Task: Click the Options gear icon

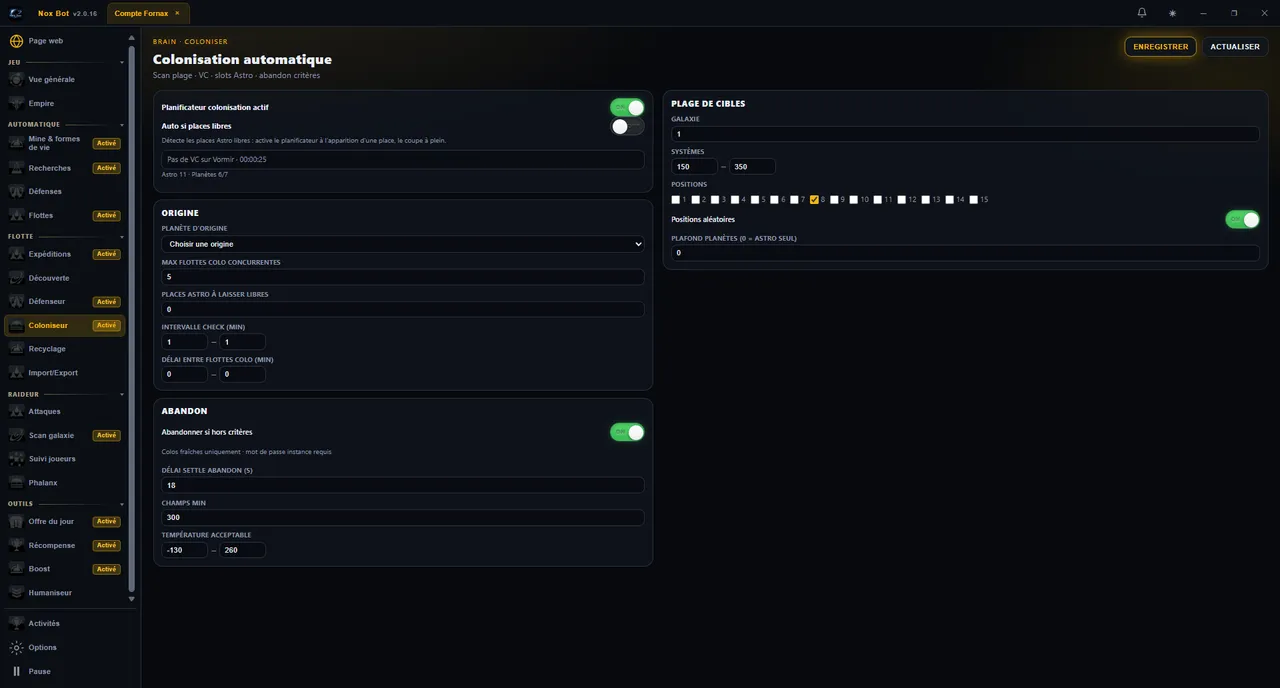Action: click(16, 647)
